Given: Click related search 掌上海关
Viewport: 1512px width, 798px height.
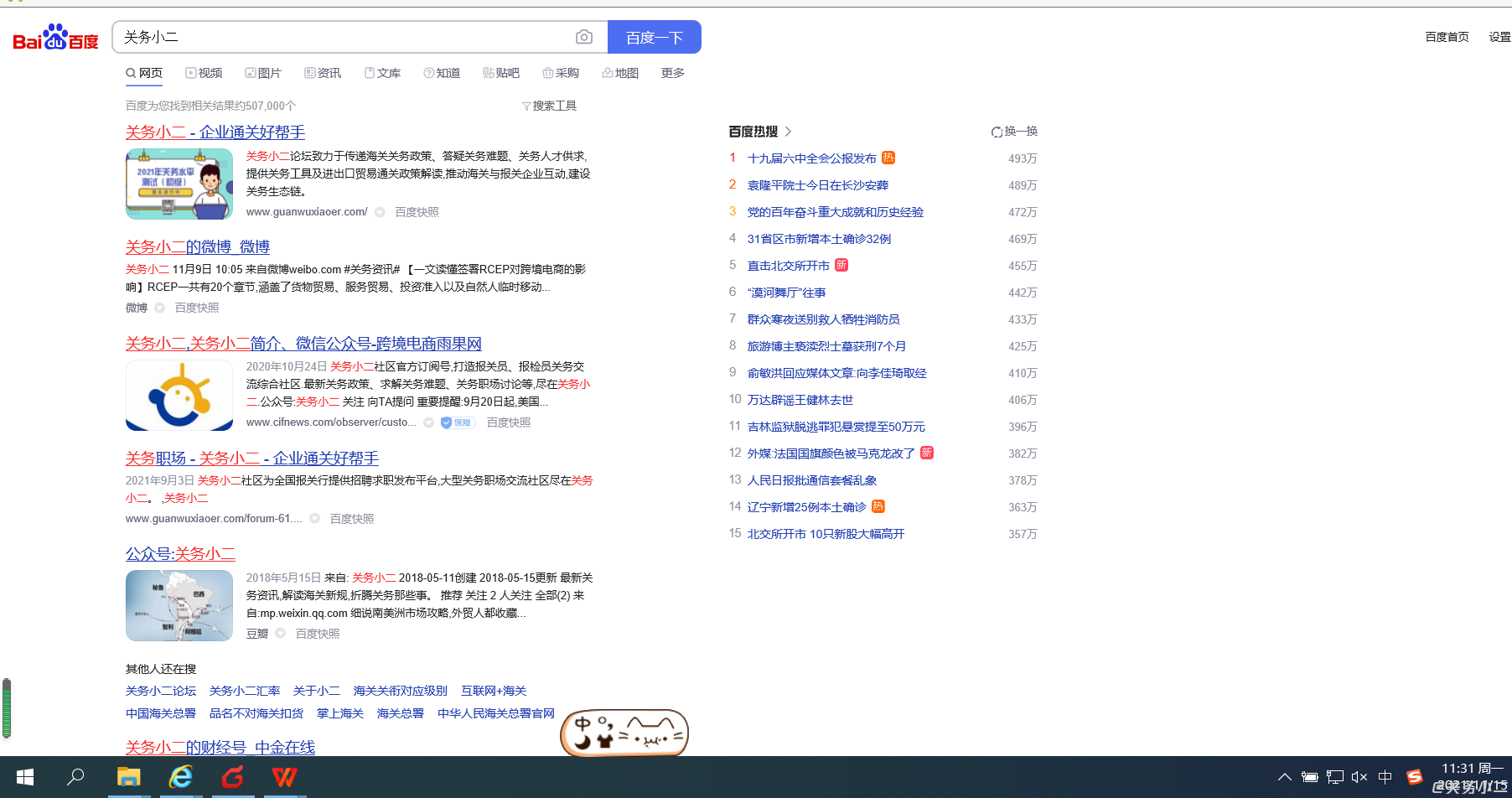Looking at the screenshot, I should point(340,713).
